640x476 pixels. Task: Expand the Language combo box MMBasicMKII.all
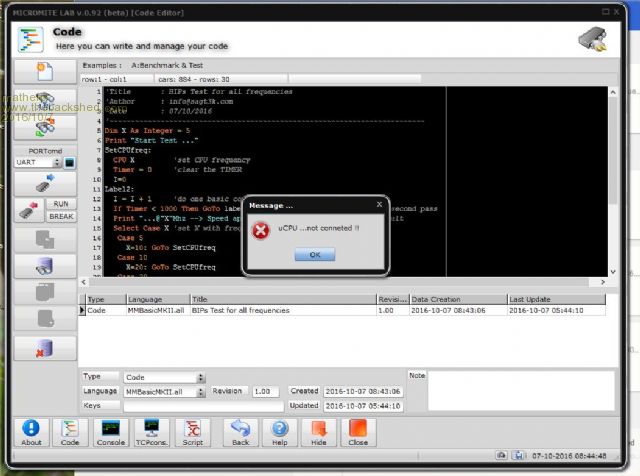pos(201,392)
